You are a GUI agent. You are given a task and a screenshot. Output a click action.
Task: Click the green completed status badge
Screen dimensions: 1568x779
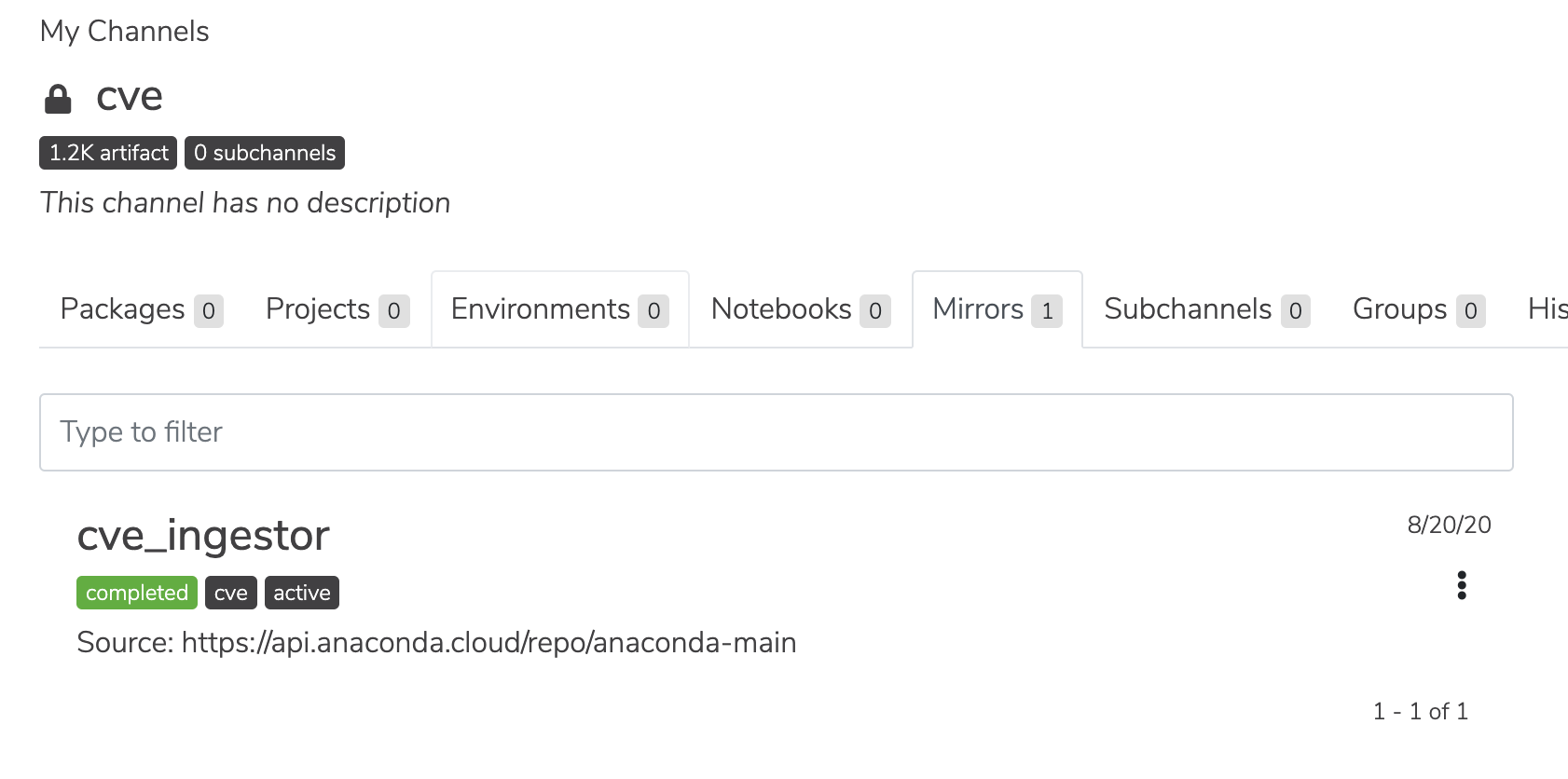click(137, 593)
